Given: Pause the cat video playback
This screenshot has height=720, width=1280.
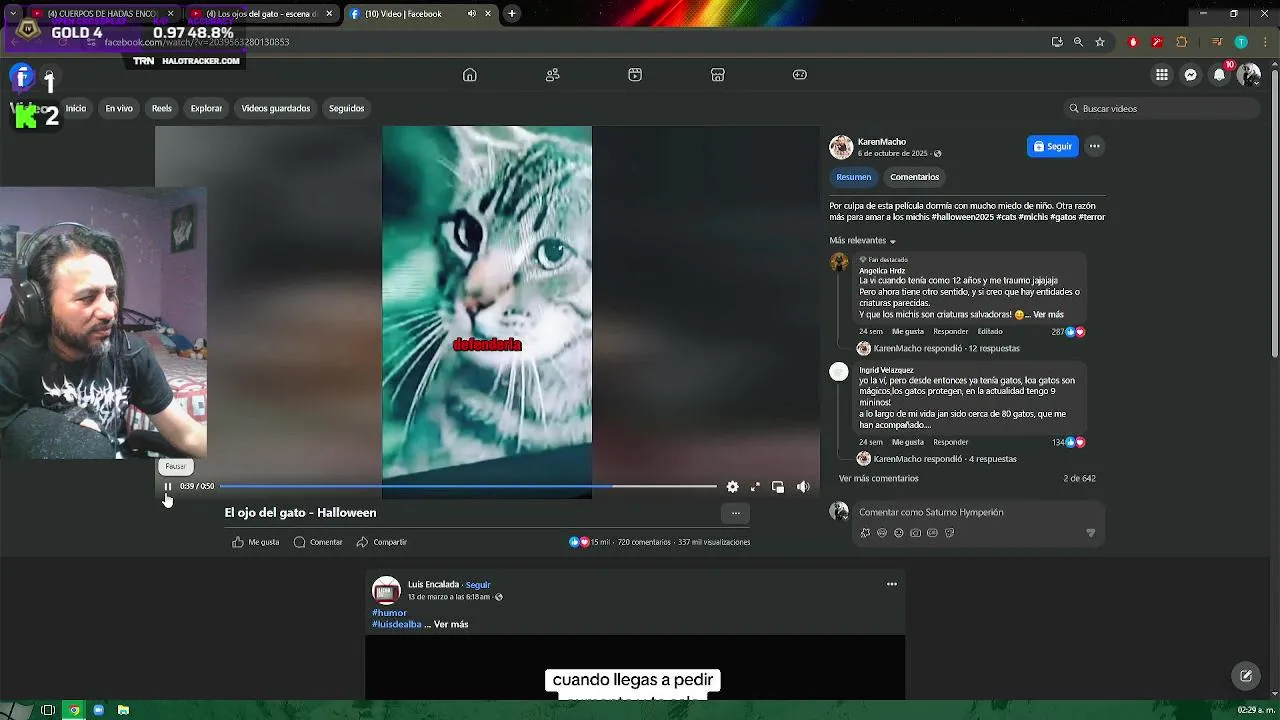Looking at the screenshot, I should (168, 487).
